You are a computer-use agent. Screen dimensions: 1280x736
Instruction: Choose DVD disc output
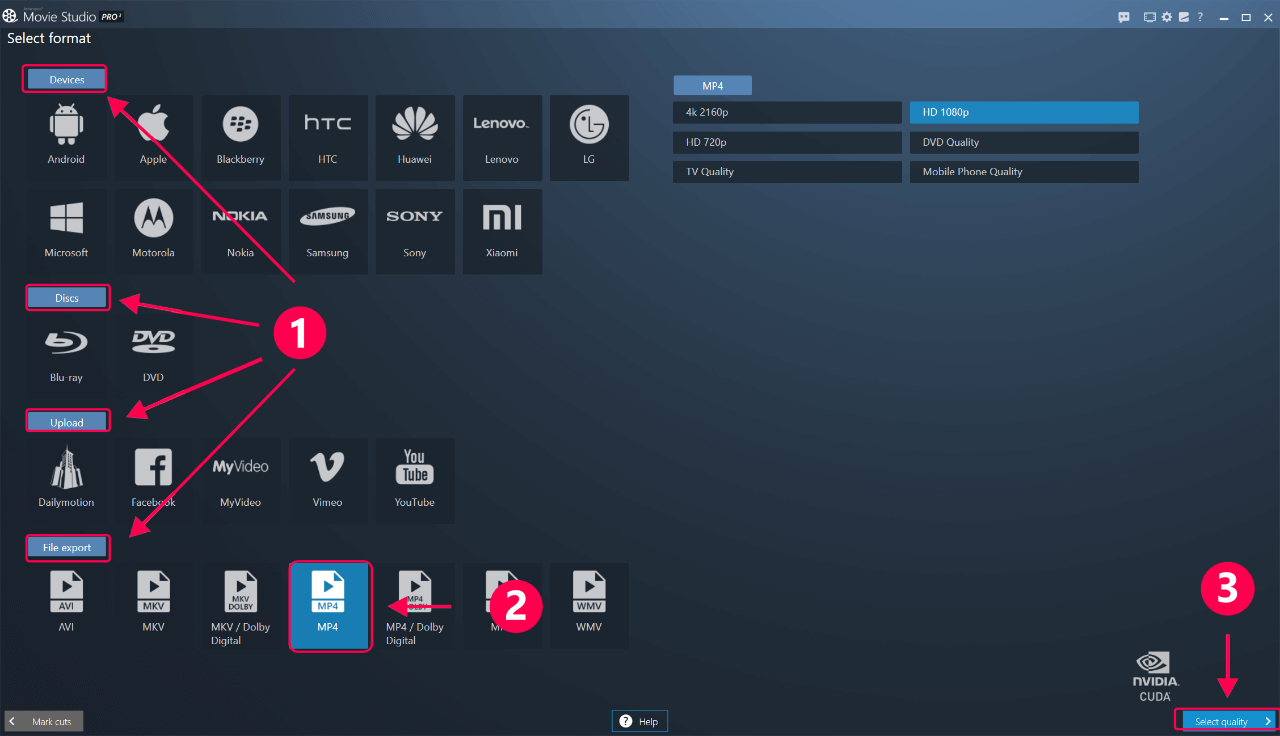153,356
